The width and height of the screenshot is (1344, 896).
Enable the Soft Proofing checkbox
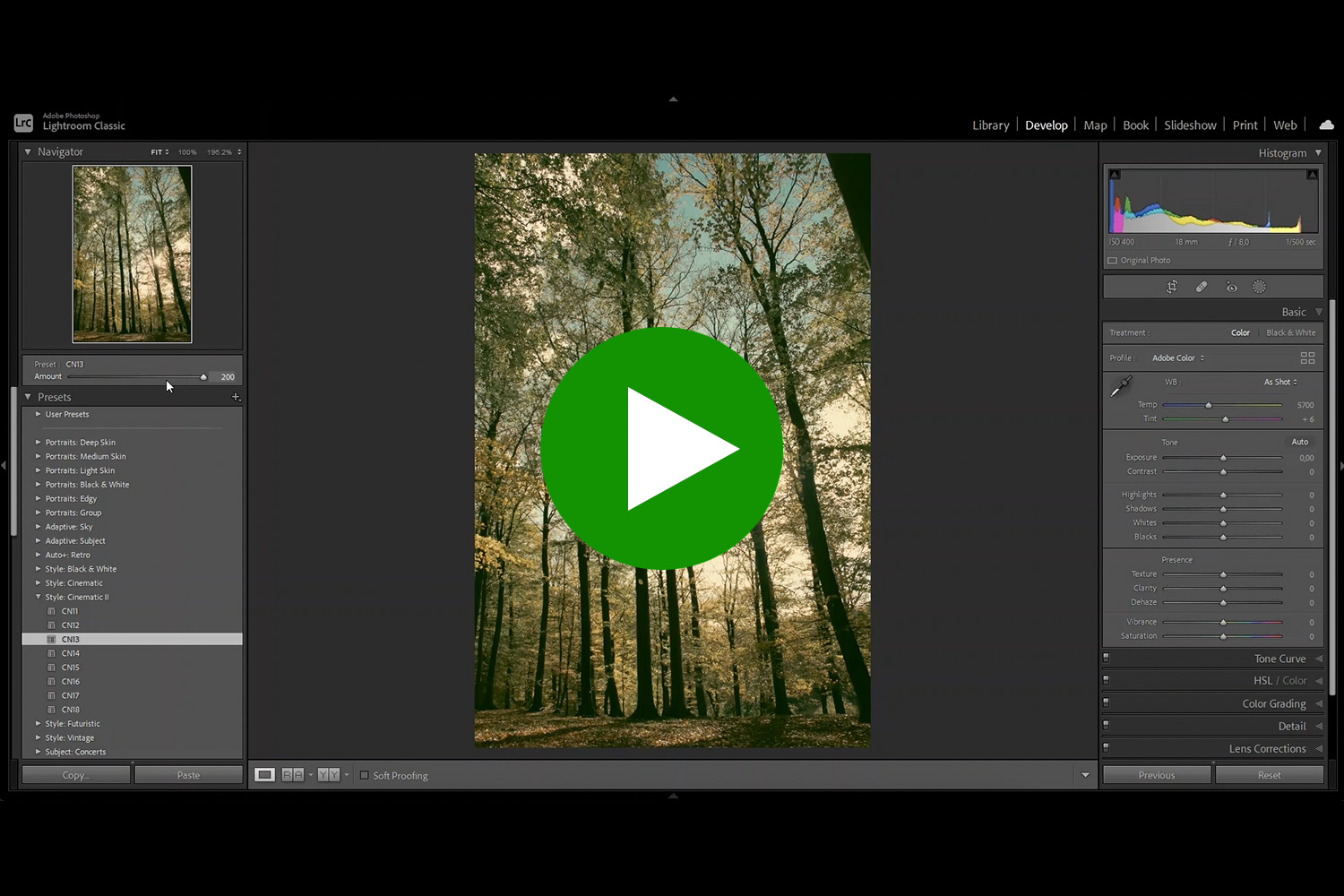pos(365,775)
